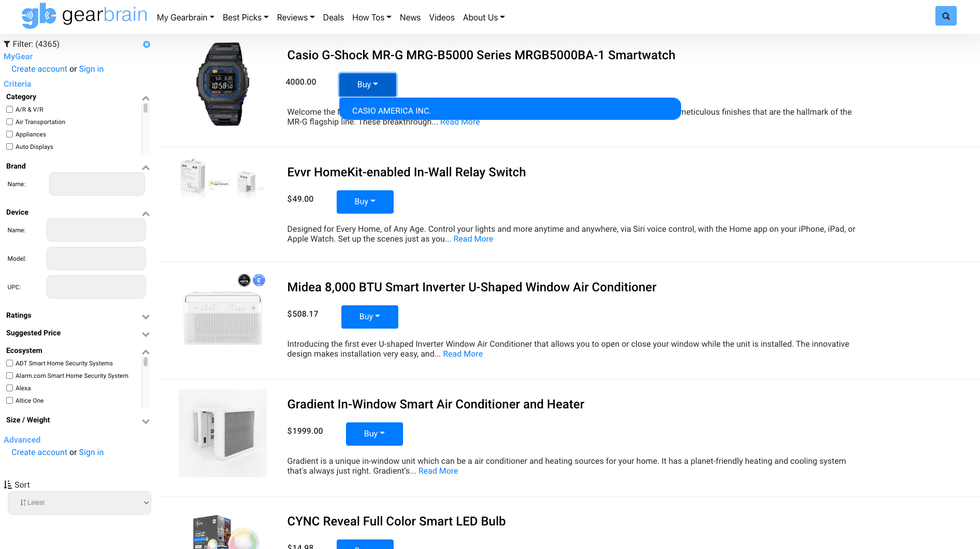Open Buy dropdown for Evvr Relay Switch
The width and height of the screenshot is (980, 549).
pos(365,202)
